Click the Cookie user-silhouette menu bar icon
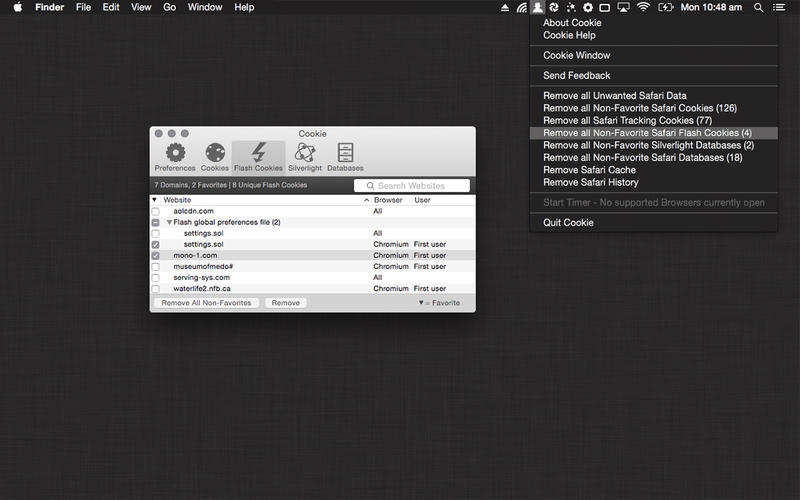The width and height of the screenshot is (800, 500). [x=537, y=7]
